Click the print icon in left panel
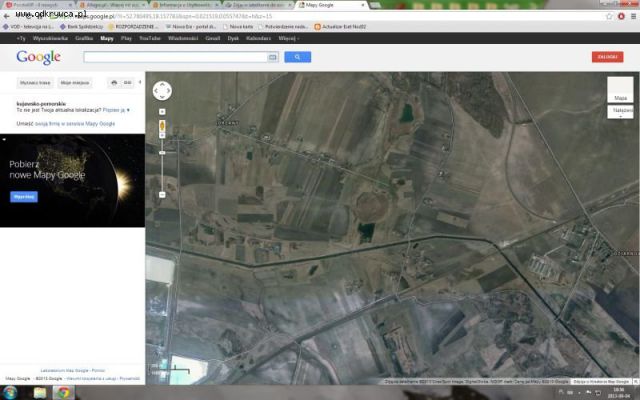 coord(114,82)
